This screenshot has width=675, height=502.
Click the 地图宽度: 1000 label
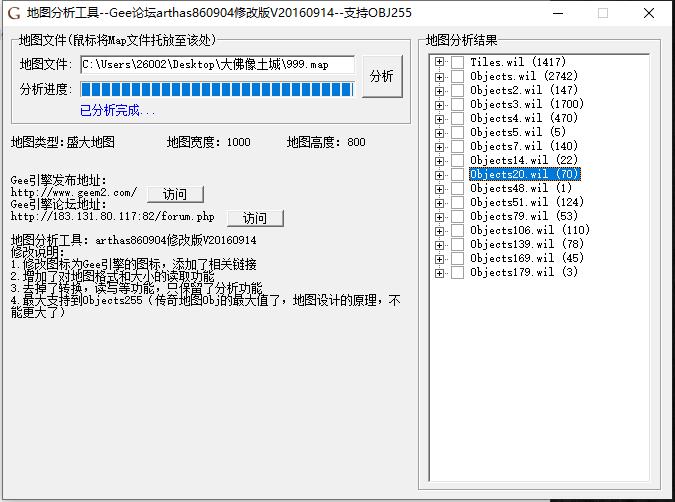pyautogui.click(x=209, y=142)
